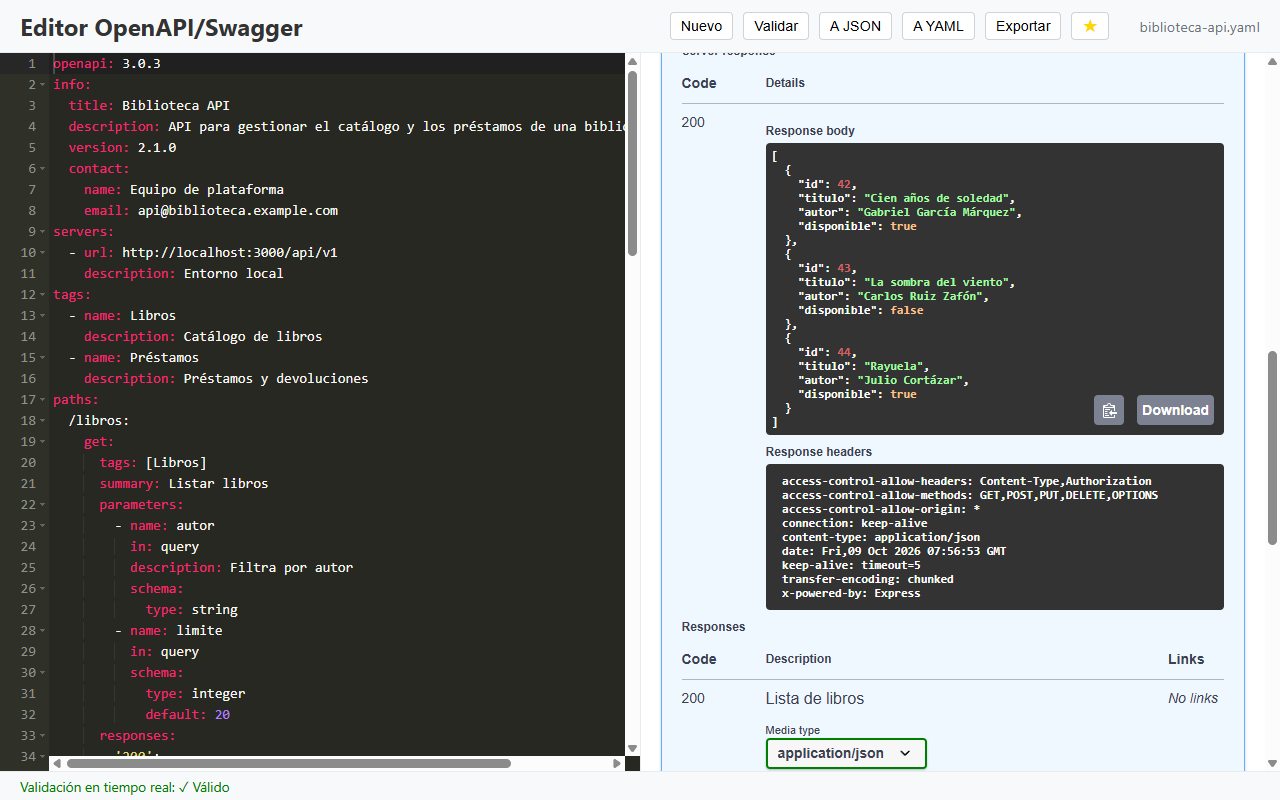Fold the servers section on line 9
The image size is (1280, 800).
(x=42, y=232)
